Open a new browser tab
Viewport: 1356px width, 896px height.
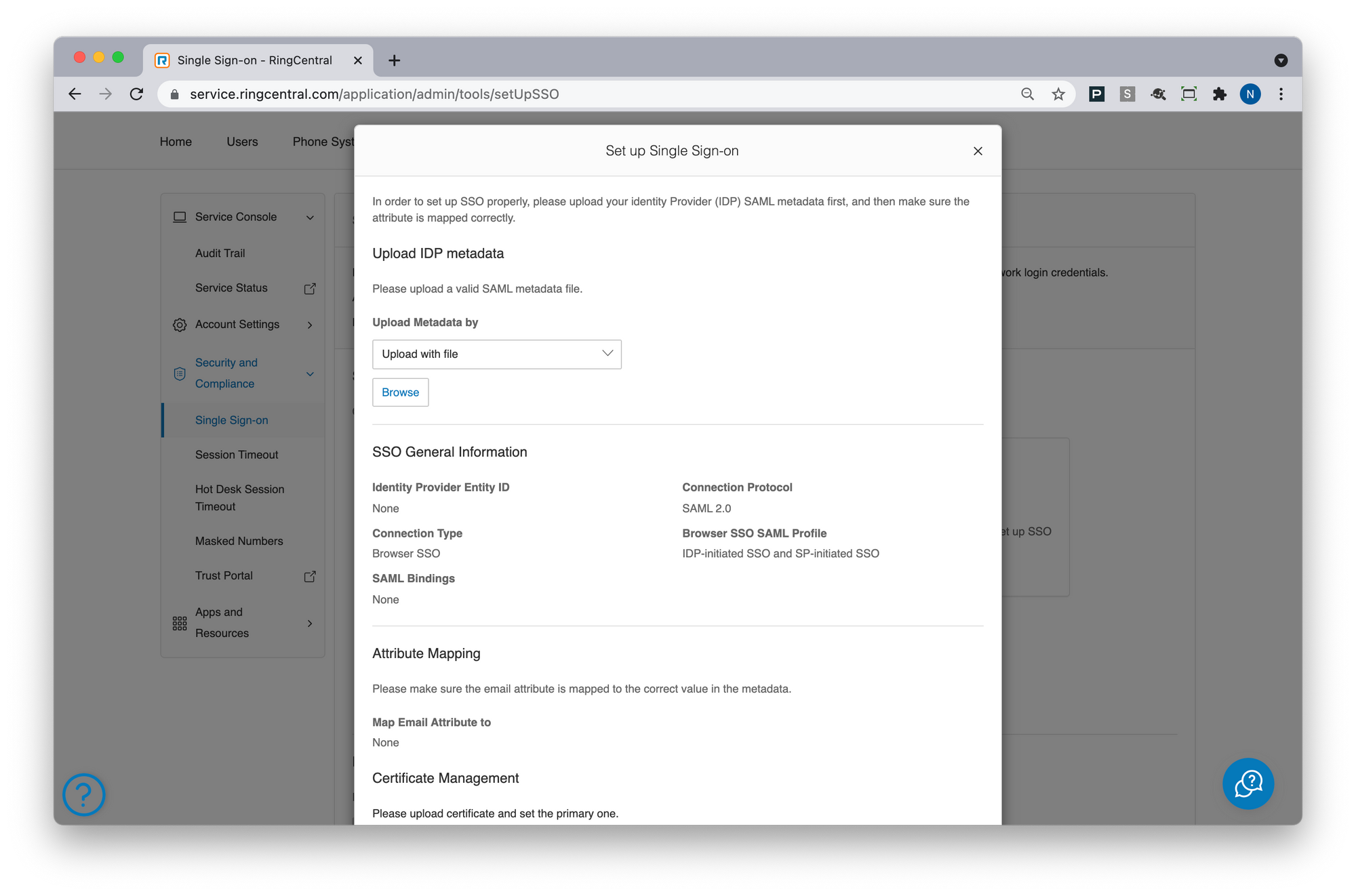(x=394, y=60)
